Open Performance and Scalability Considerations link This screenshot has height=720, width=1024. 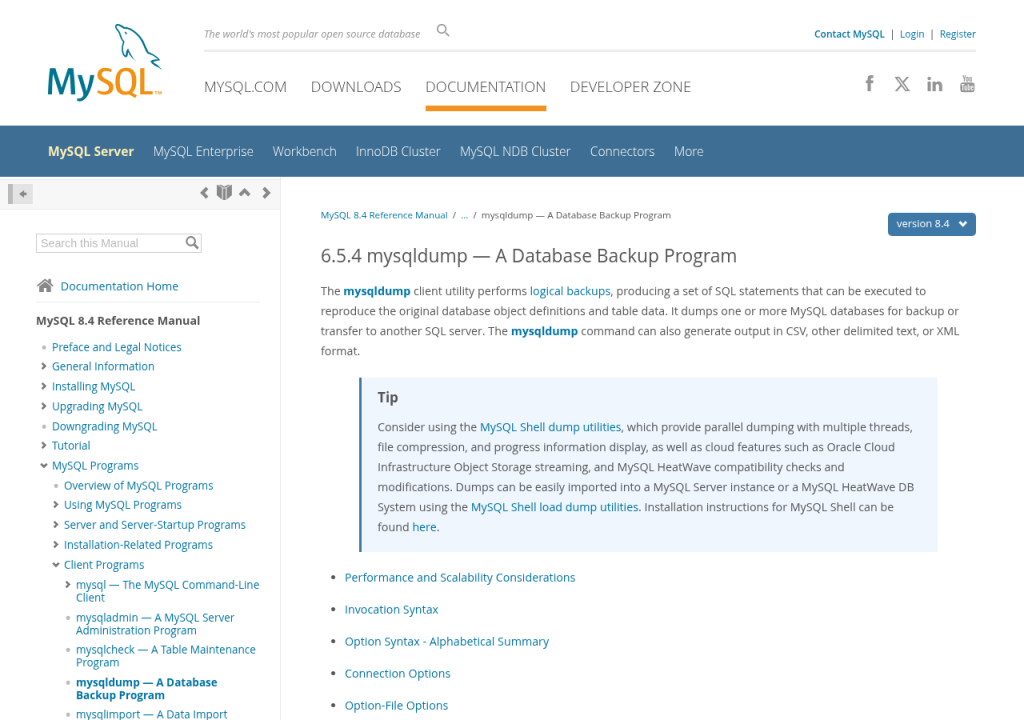click(x=460, y=578)
